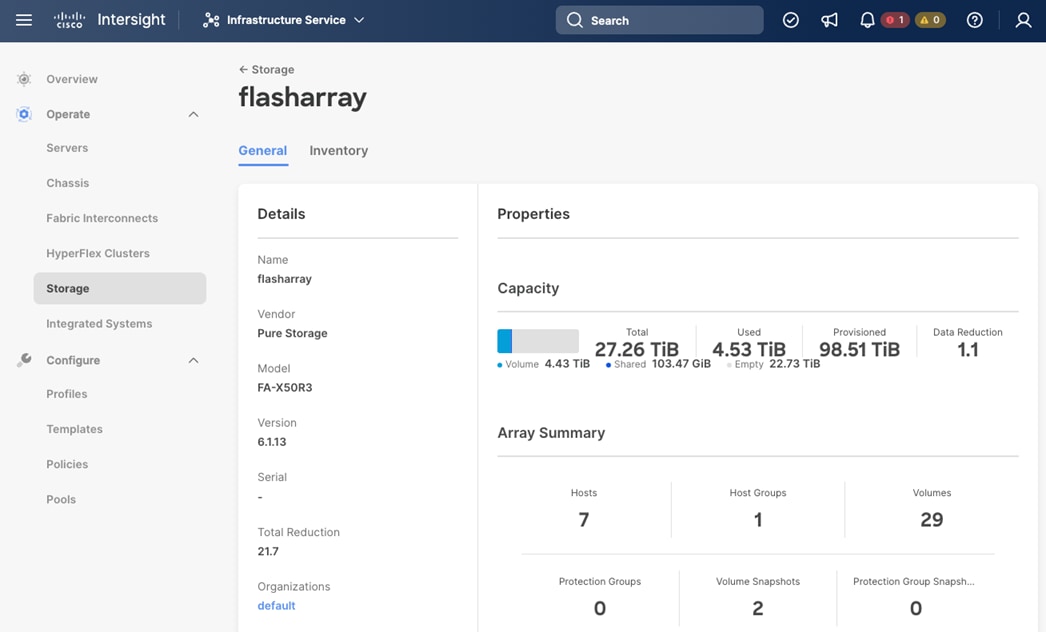The height and width of the screenshot is (632, 1046).
Task: Open the Infrastructure Service dropdown
Action: point(284,20)
